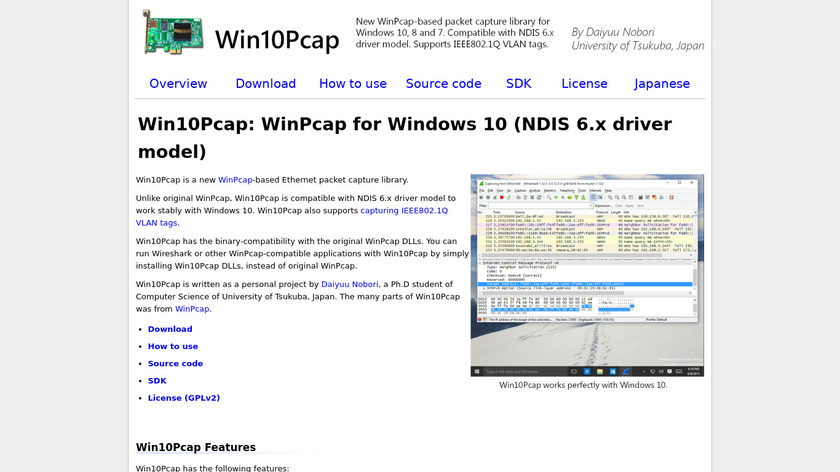Viewport: 840px width, 472px height.
Task: Open the How to use navigation tab
Action: point(352,84)
